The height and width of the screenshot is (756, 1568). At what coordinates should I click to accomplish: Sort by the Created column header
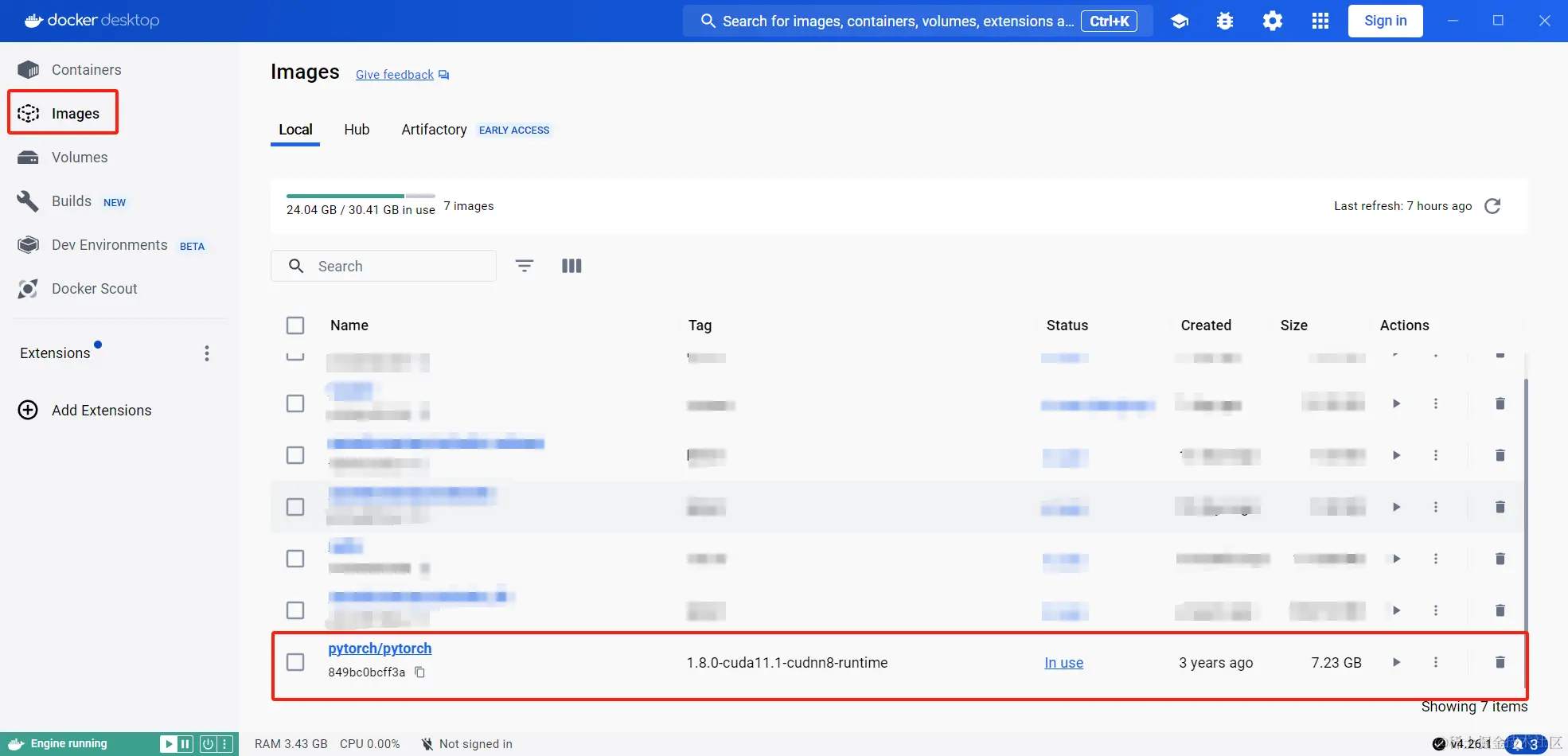(1206, 325)
